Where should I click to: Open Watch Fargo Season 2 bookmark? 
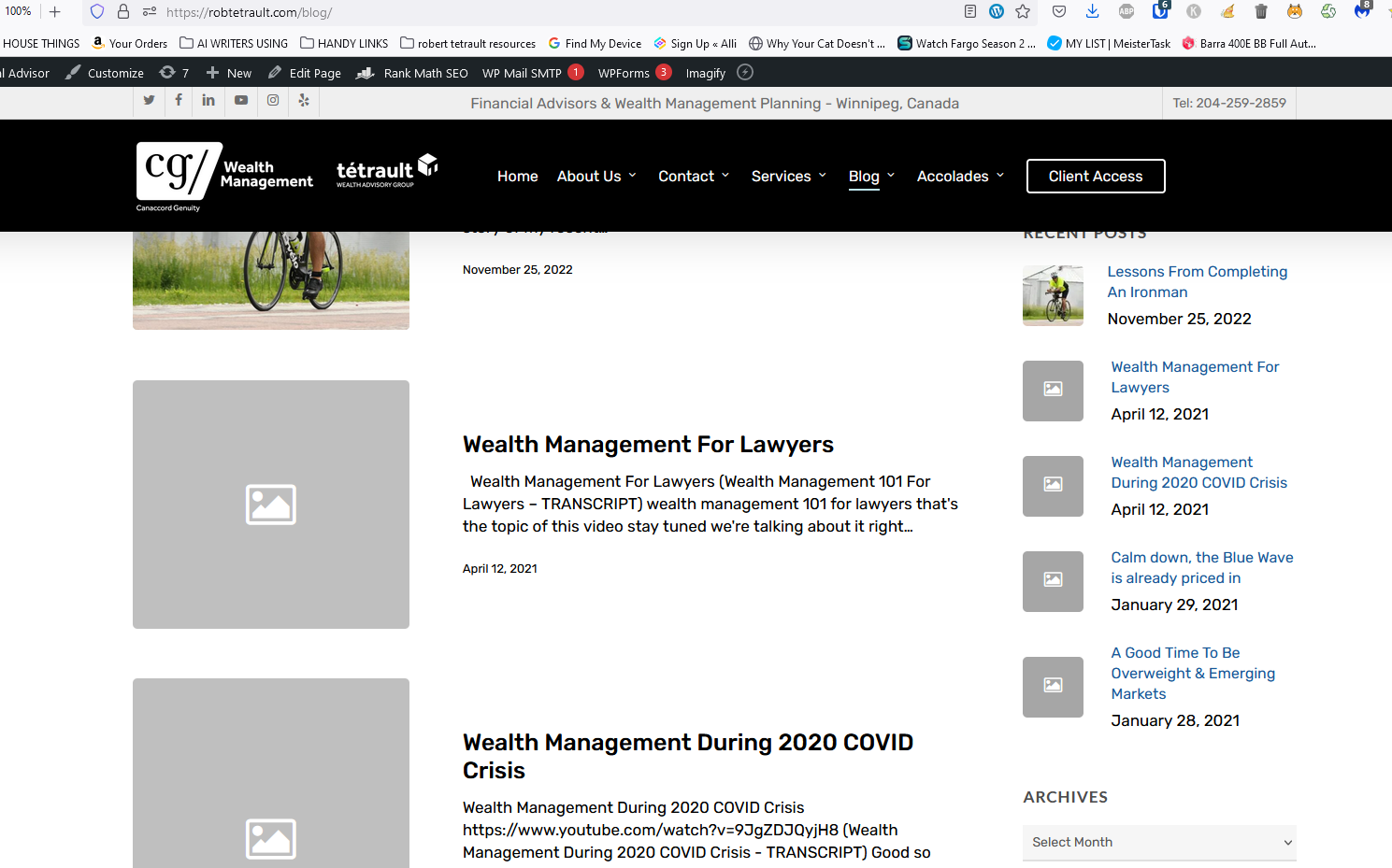coord(967,43)
